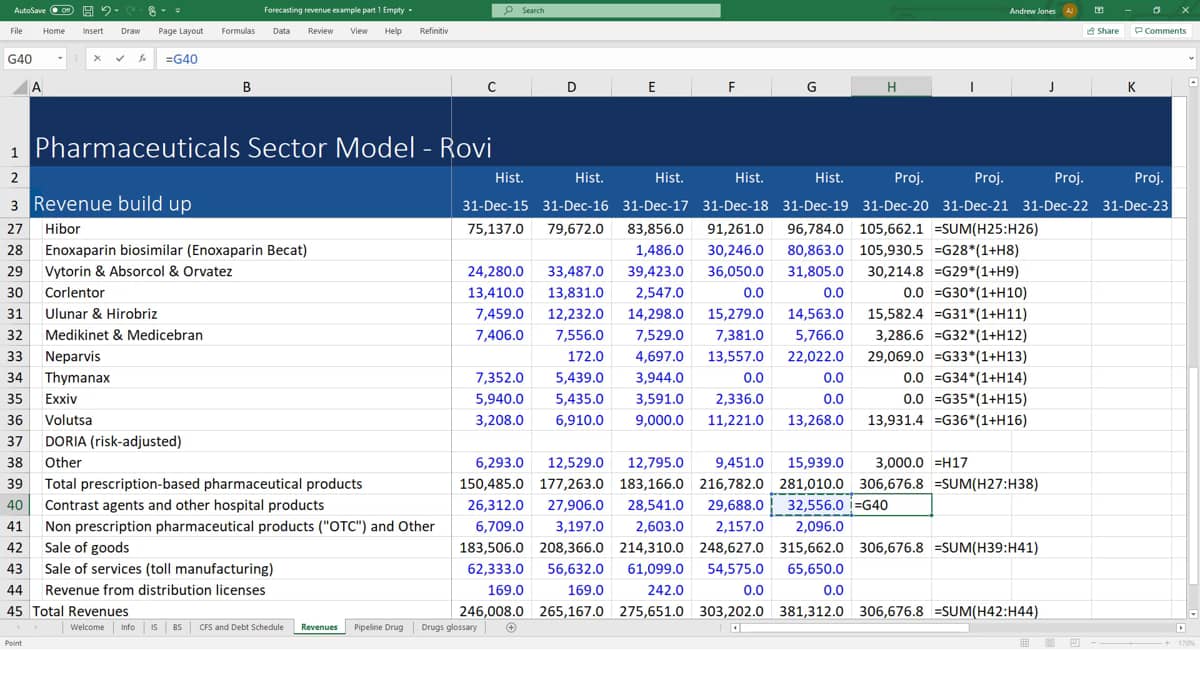The height and width of the screenshot is (675, 1200).
Task: Click the Select All corner triangle
Action: 20,88
